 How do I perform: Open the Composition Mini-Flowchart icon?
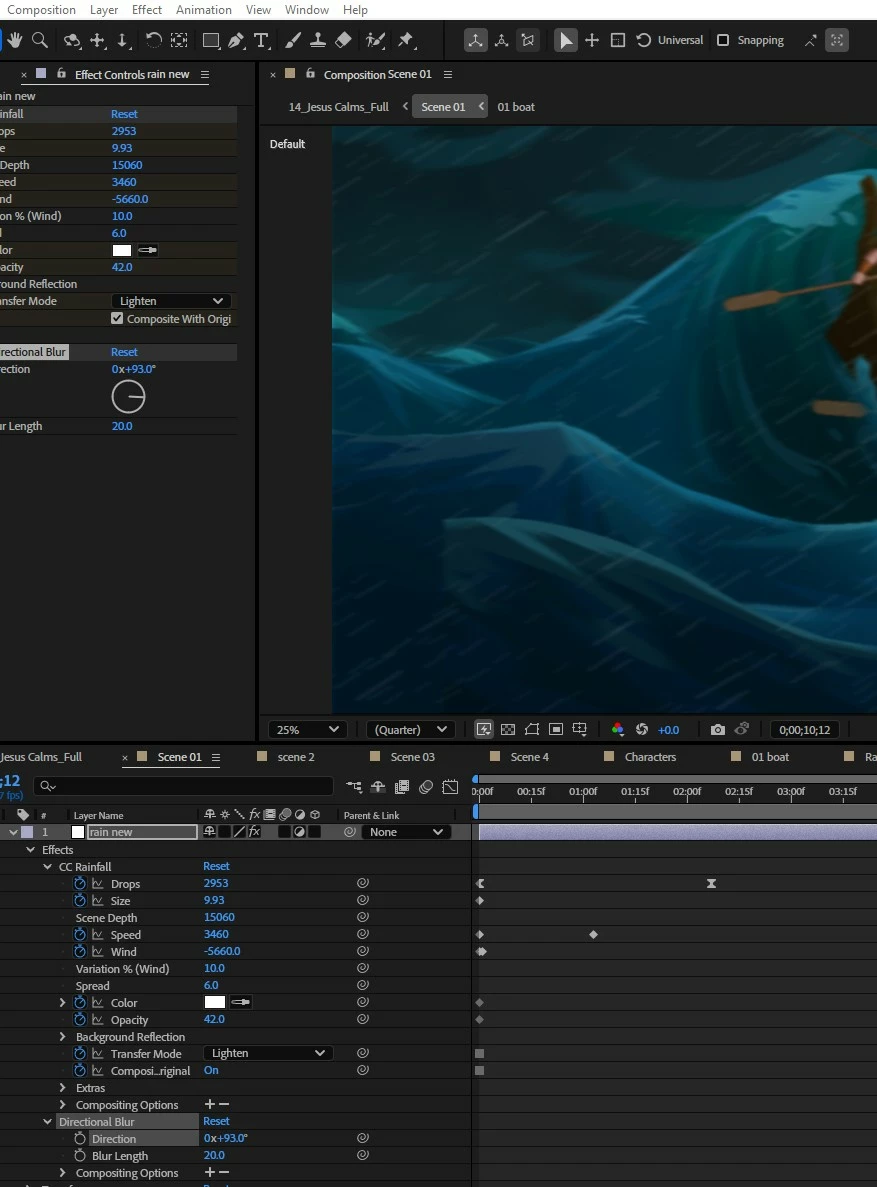point(354,787)
